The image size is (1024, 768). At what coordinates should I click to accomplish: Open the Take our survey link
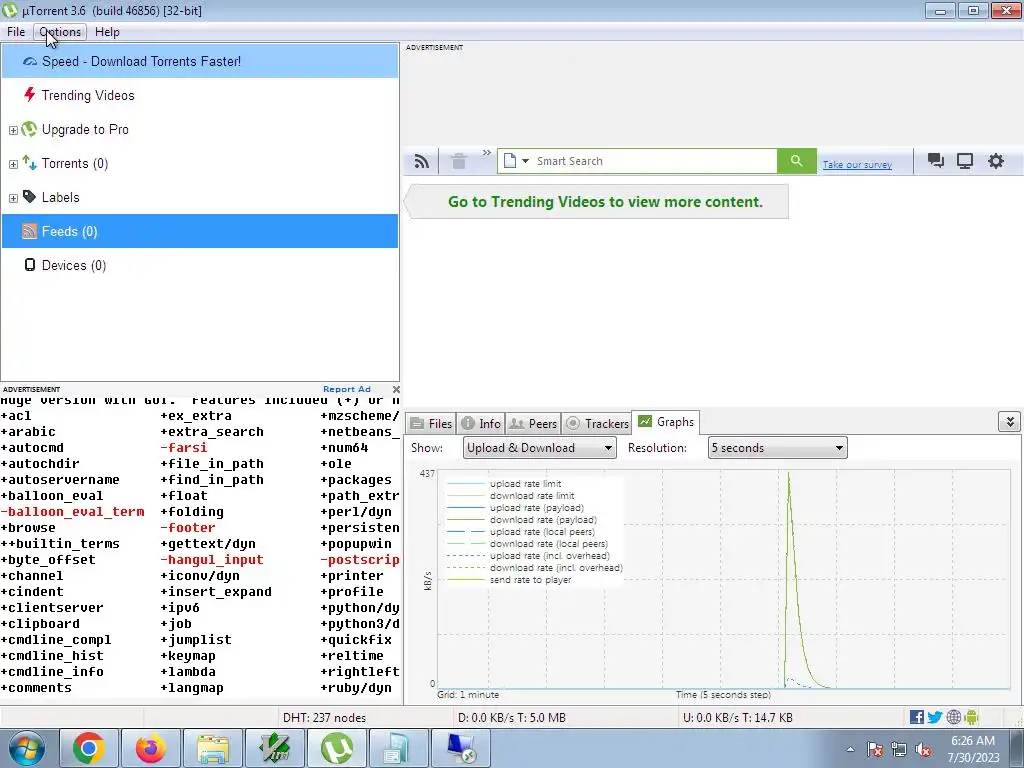click(x=857, y=165)
